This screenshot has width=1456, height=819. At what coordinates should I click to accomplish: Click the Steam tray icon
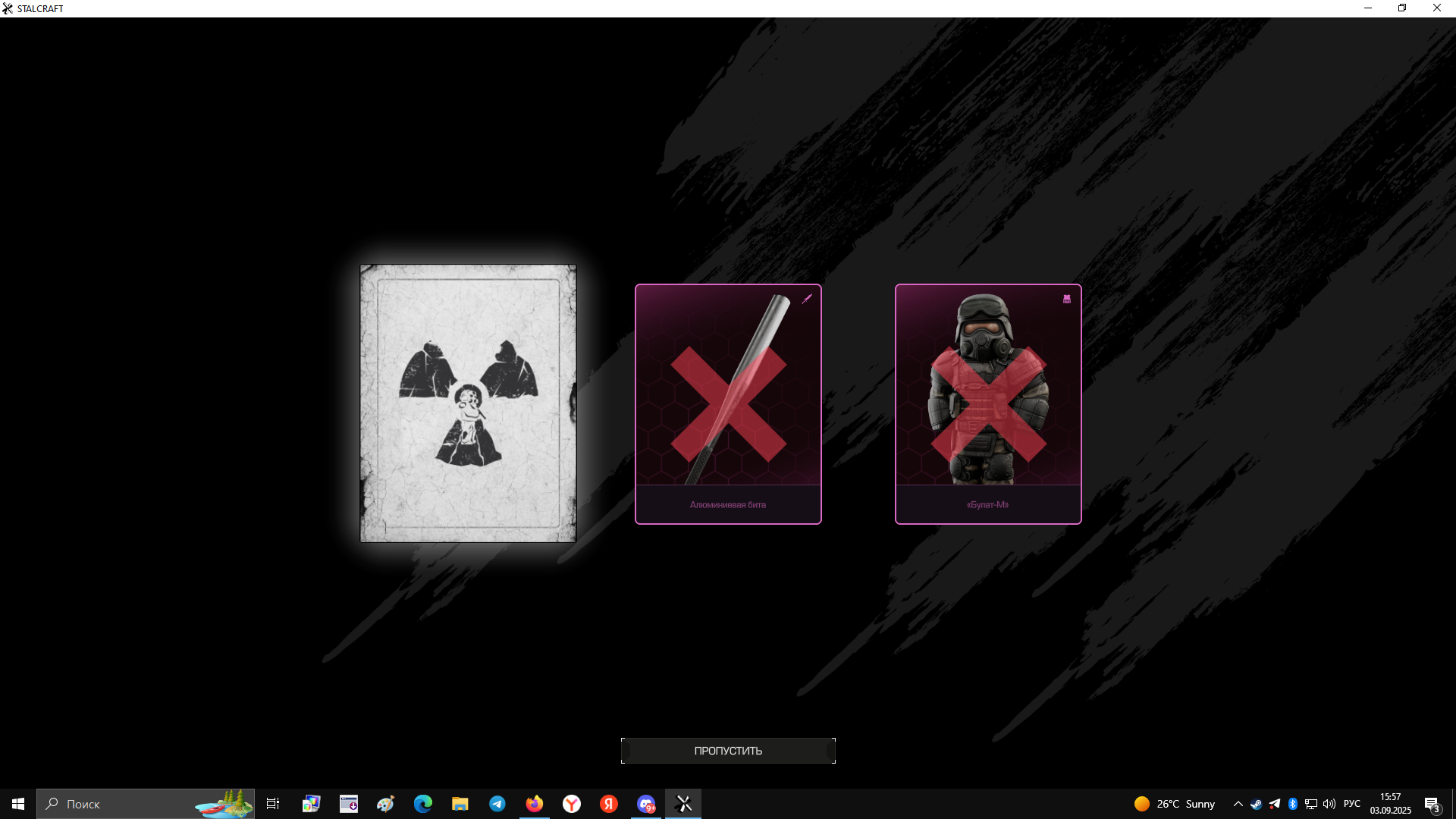1257,804
